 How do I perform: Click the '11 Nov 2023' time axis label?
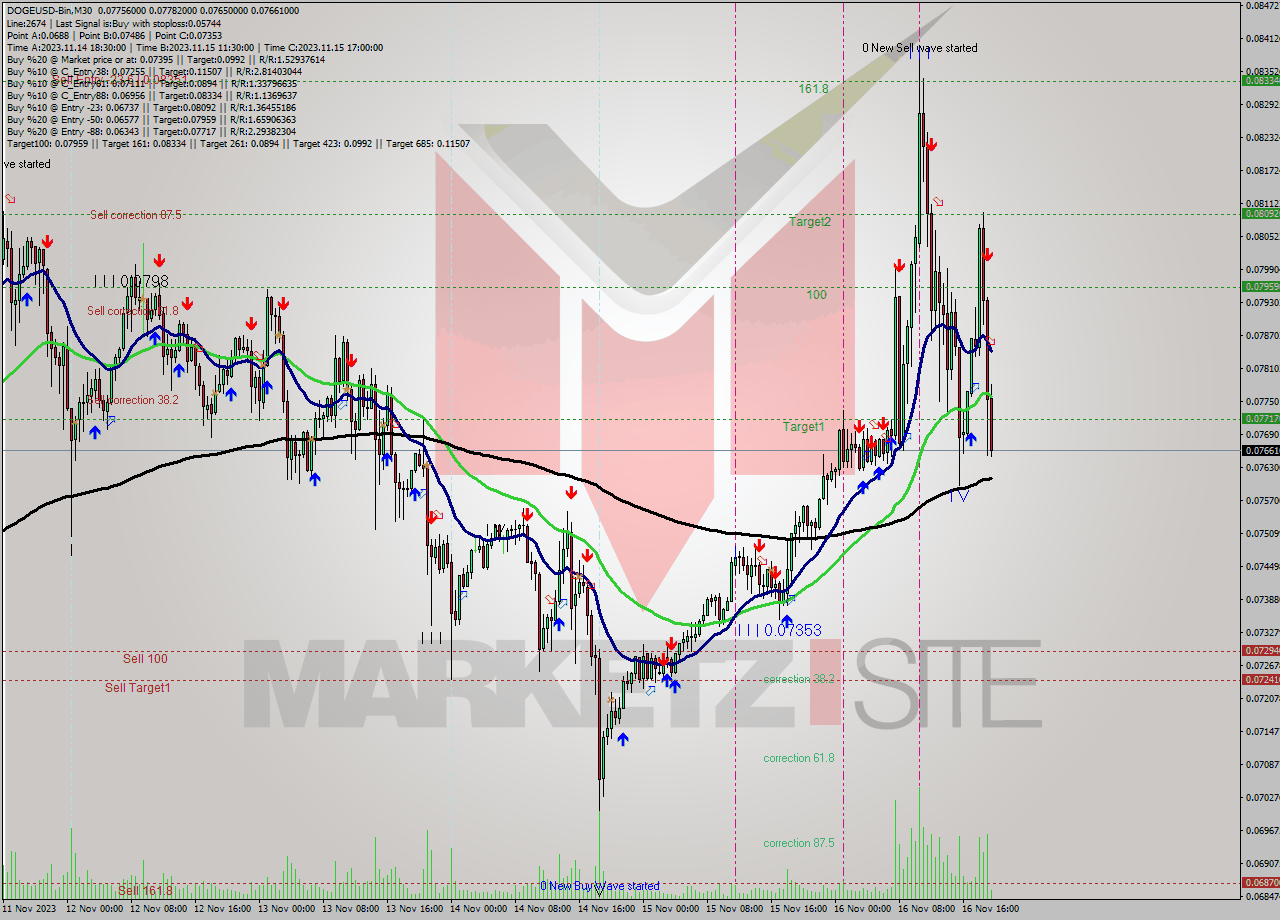click(27, 909)
